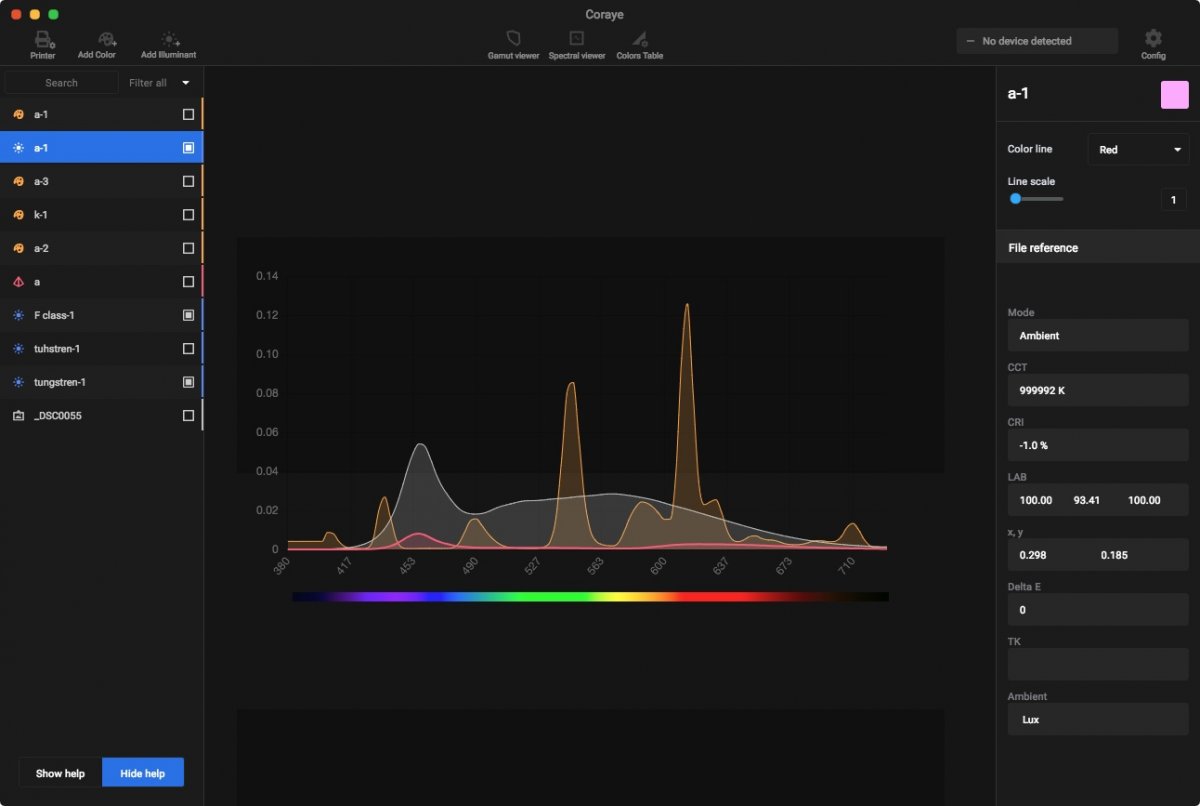Open the Colors Table
The image size is (1200, 806).
[x=639, y=40]
